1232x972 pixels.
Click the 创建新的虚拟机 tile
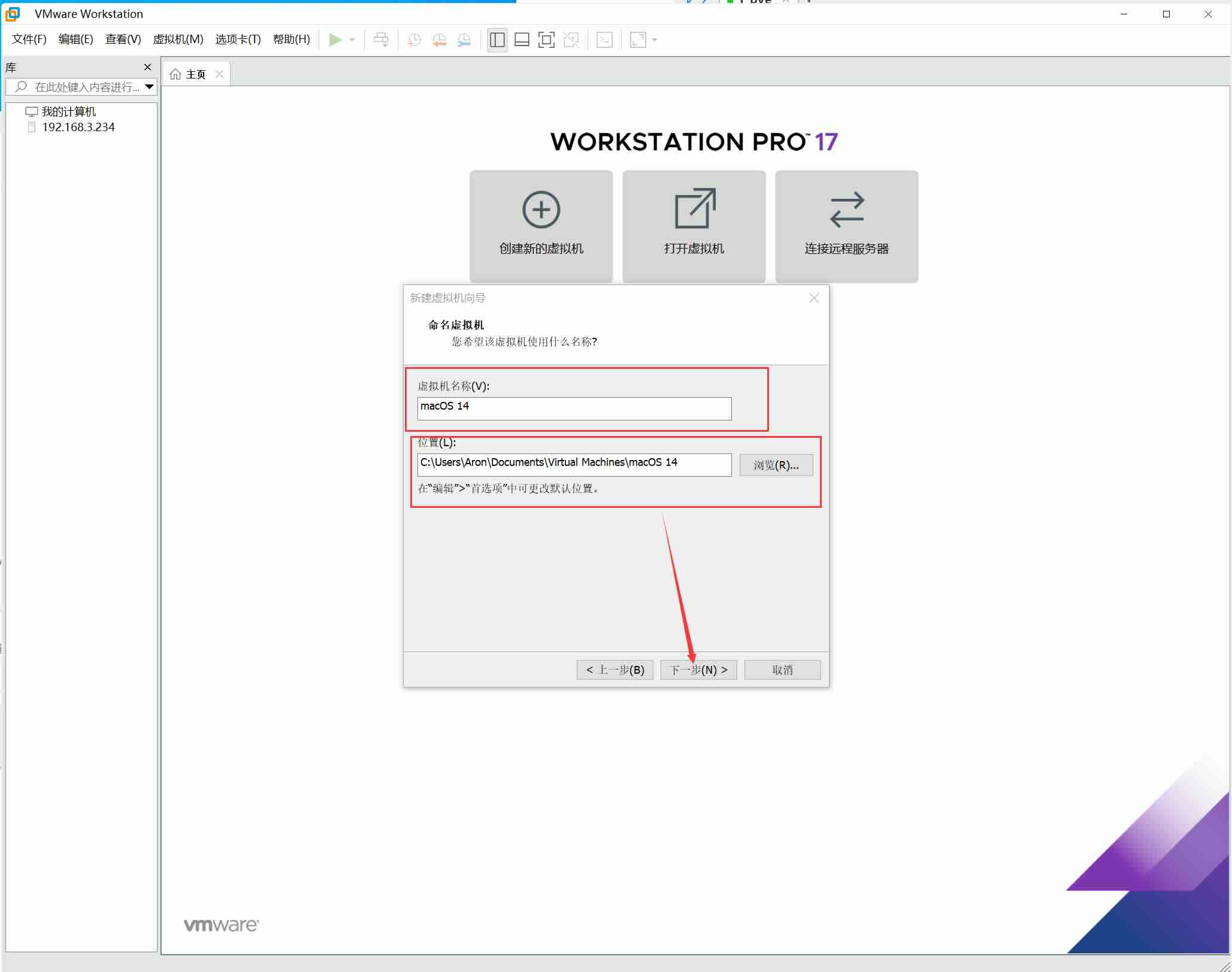(541, 226)
